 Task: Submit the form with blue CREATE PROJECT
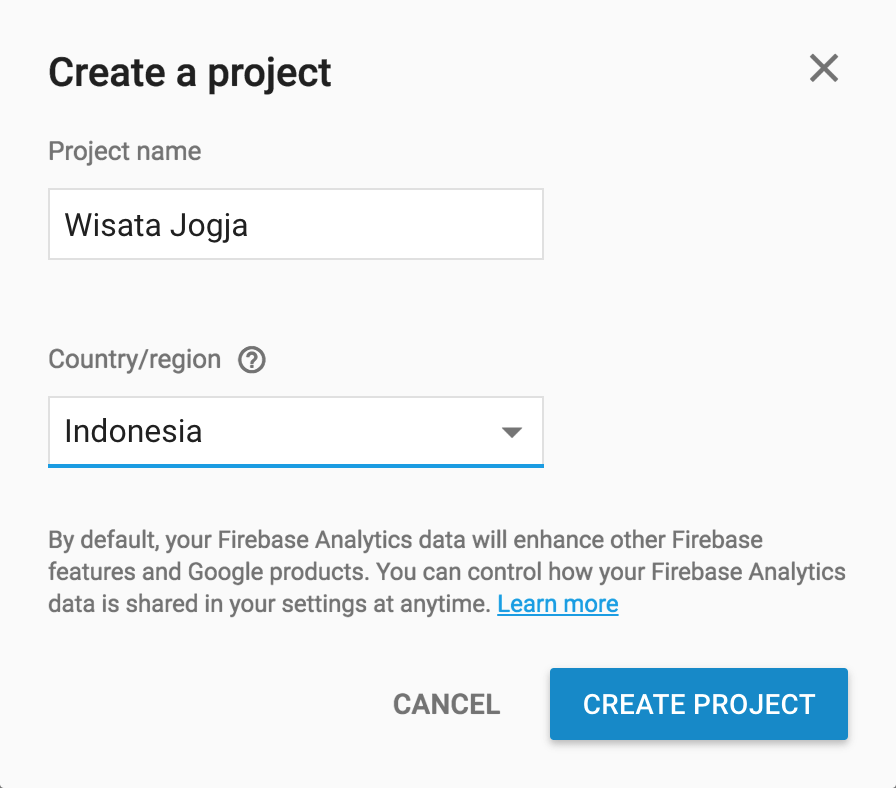point(699,704)
